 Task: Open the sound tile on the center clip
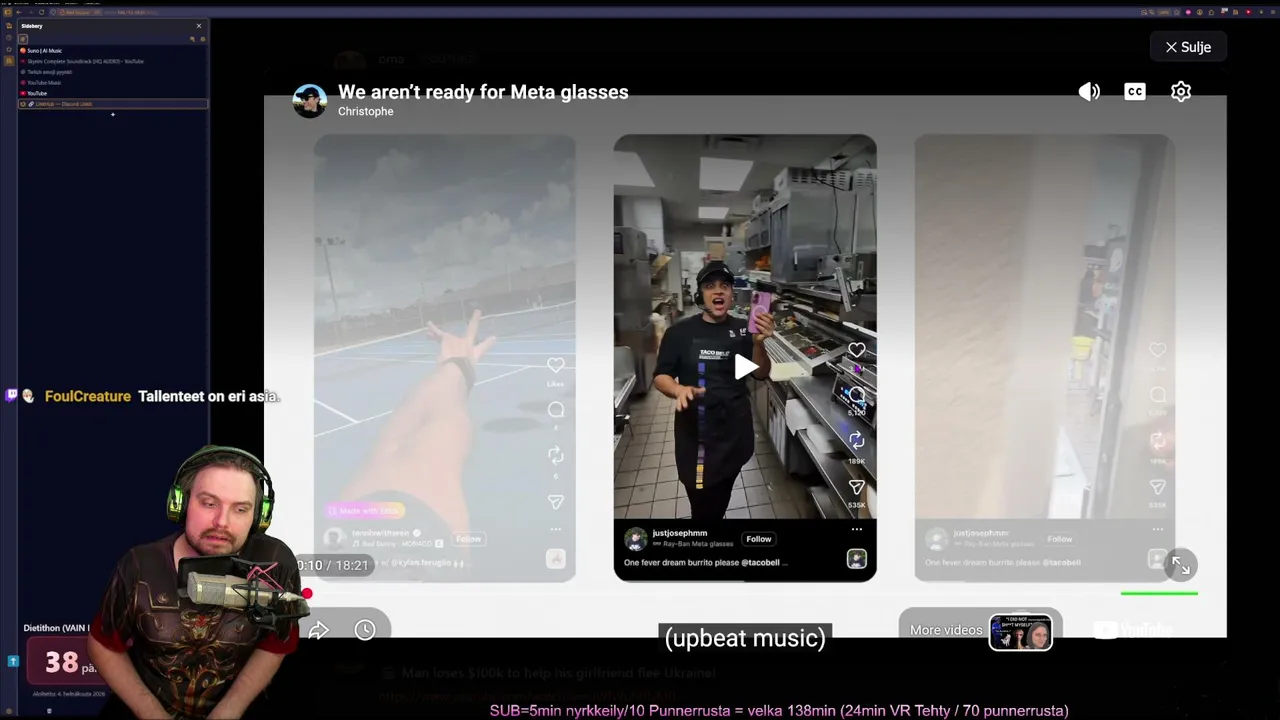[x=857, y=559]
